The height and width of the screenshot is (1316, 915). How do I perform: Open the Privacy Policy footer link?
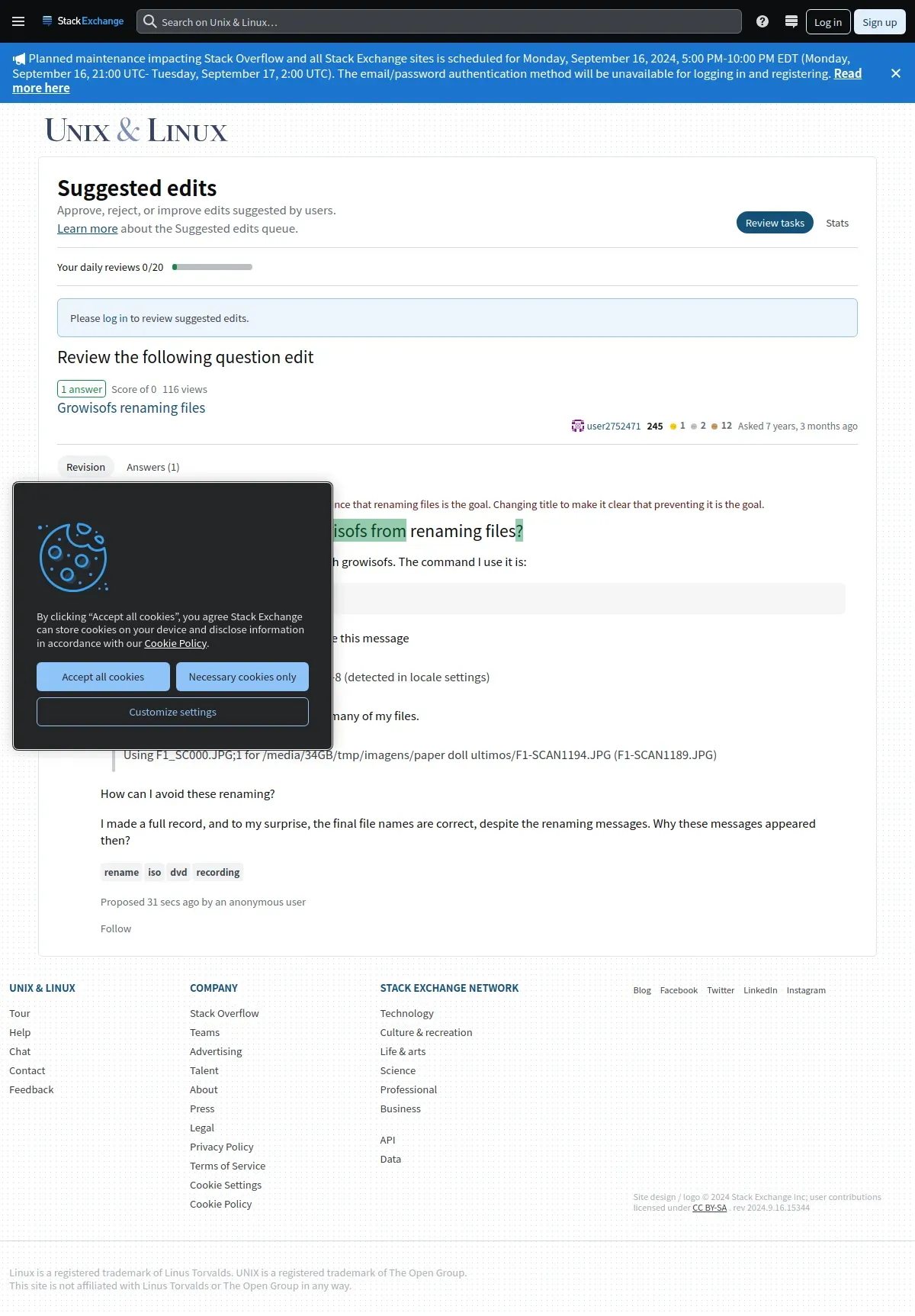pyautogui.click(x=222, y=1147)
